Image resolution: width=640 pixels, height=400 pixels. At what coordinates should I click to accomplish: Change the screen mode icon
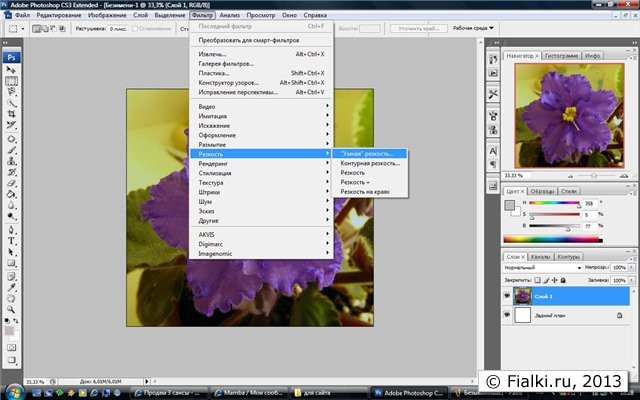click(11, 360)
